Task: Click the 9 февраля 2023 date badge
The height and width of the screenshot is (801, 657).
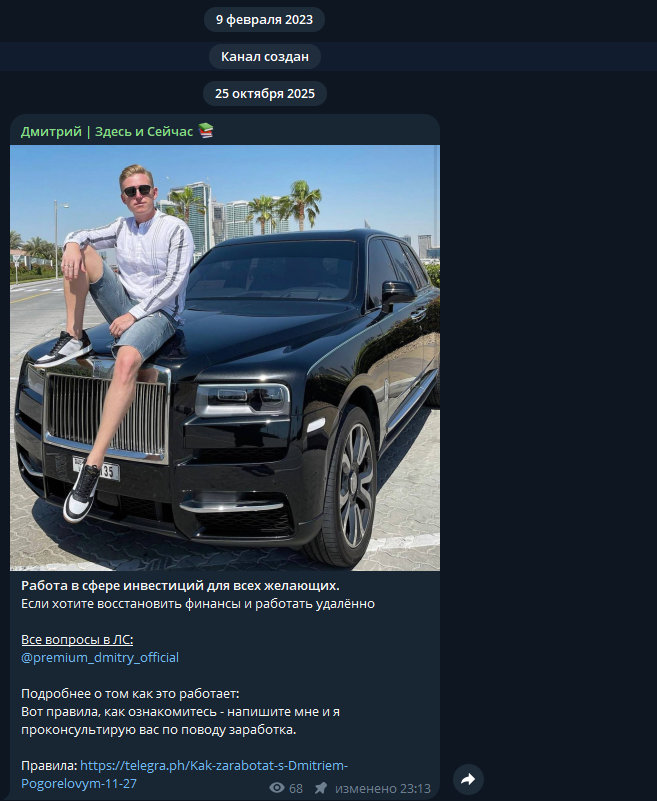Action: [264, 19]
